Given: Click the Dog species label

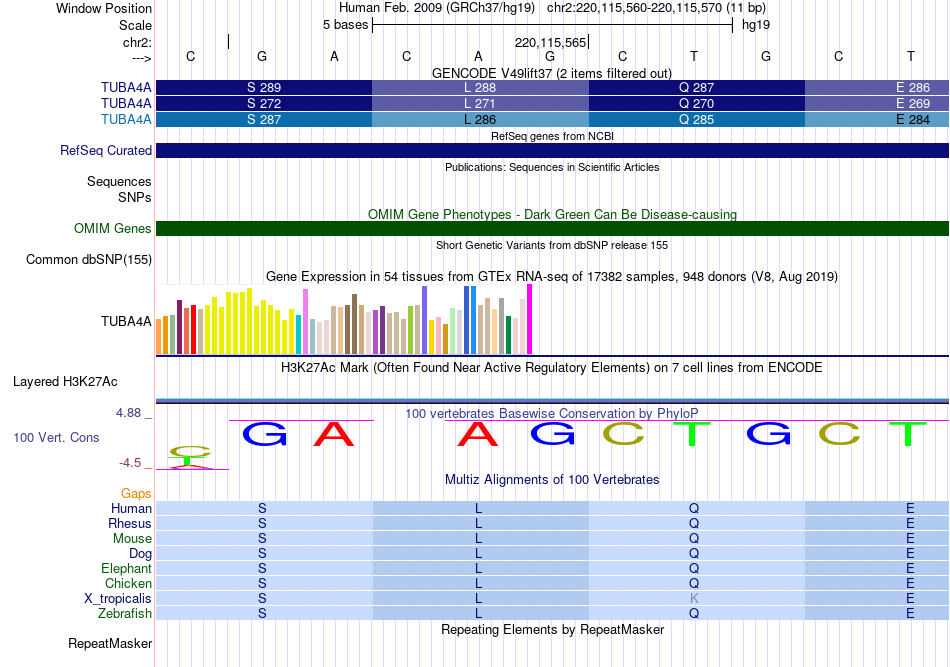Looking at the screenshot, I should pyautogui.click(x=141, y=554).
